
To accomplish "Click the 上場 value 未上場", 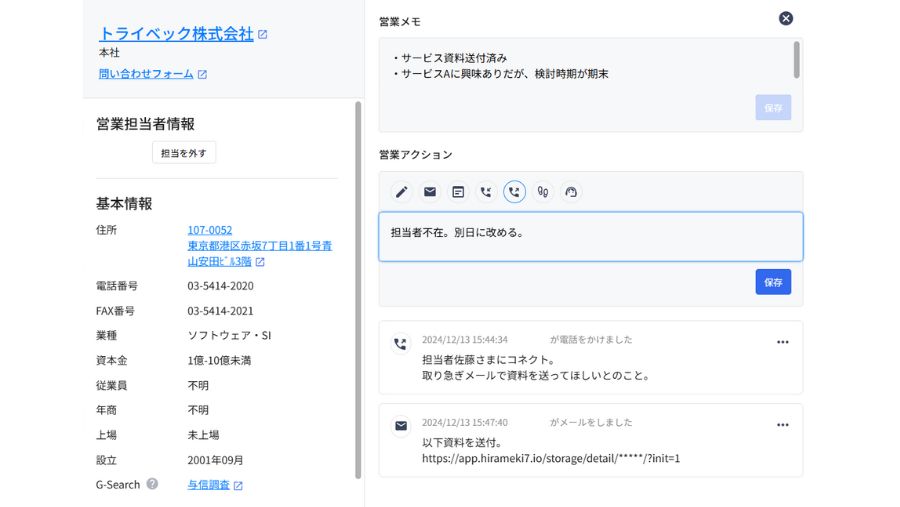I will 203,435.
